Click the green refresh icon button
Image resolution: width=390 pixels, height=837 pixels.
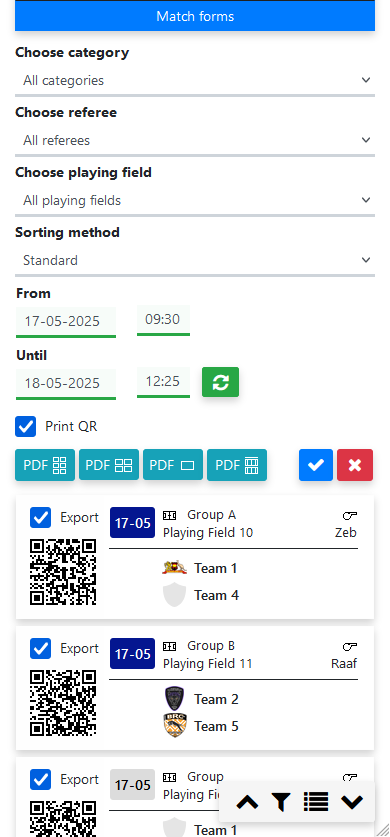[x=220, y=382]
